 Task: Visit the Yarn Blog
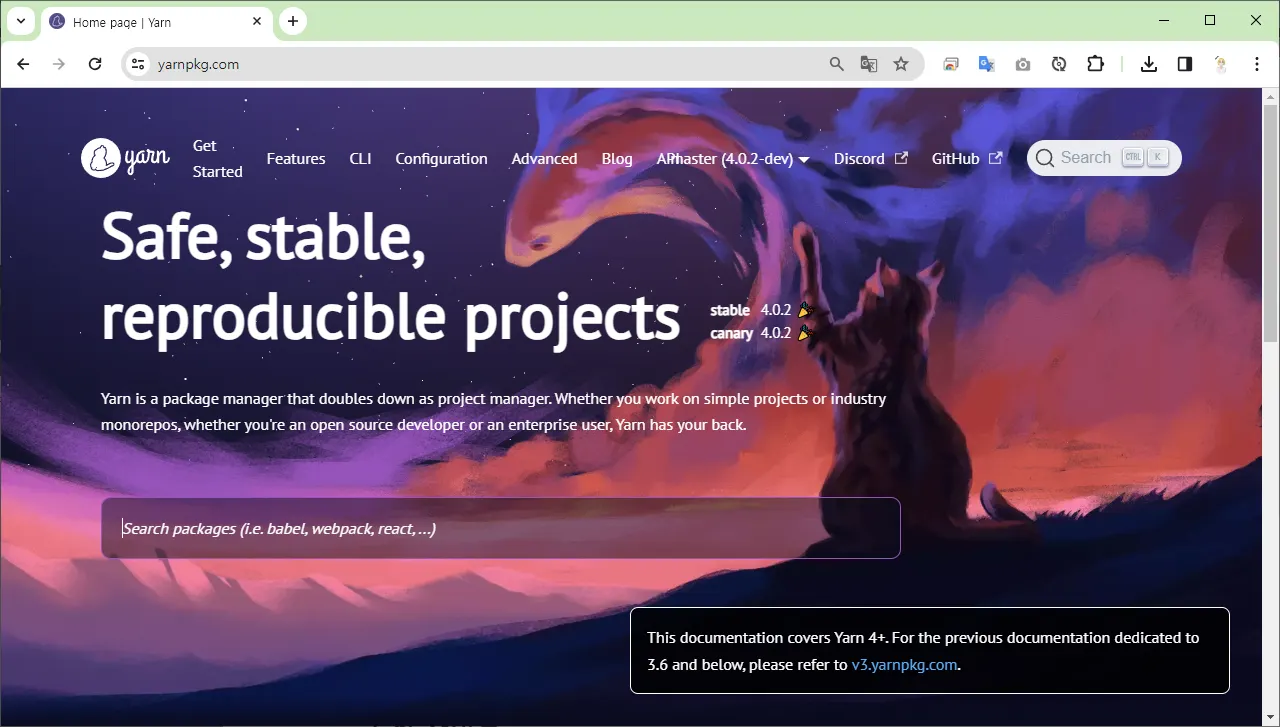coord(617,158)
